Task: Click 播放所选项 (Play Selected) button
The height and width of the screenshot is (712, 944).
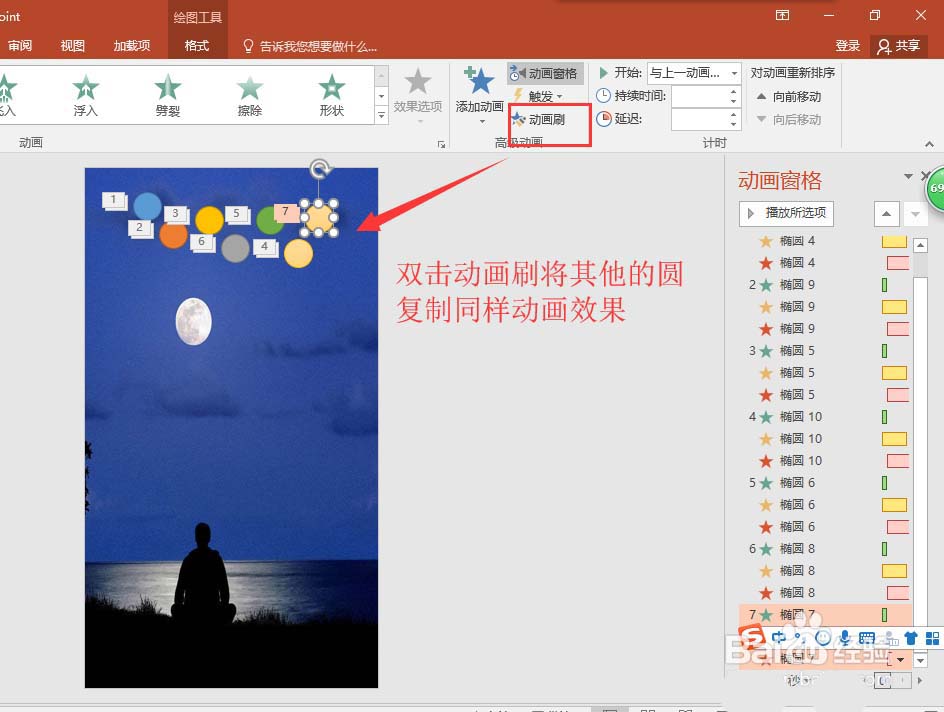Action: click(786, 213)
